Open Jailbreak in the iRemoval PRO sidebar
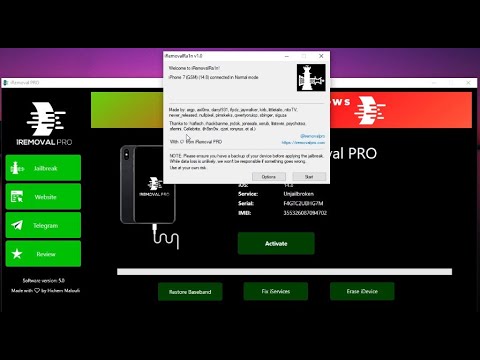This screenshot has width=480, height=360. point(43,168)
